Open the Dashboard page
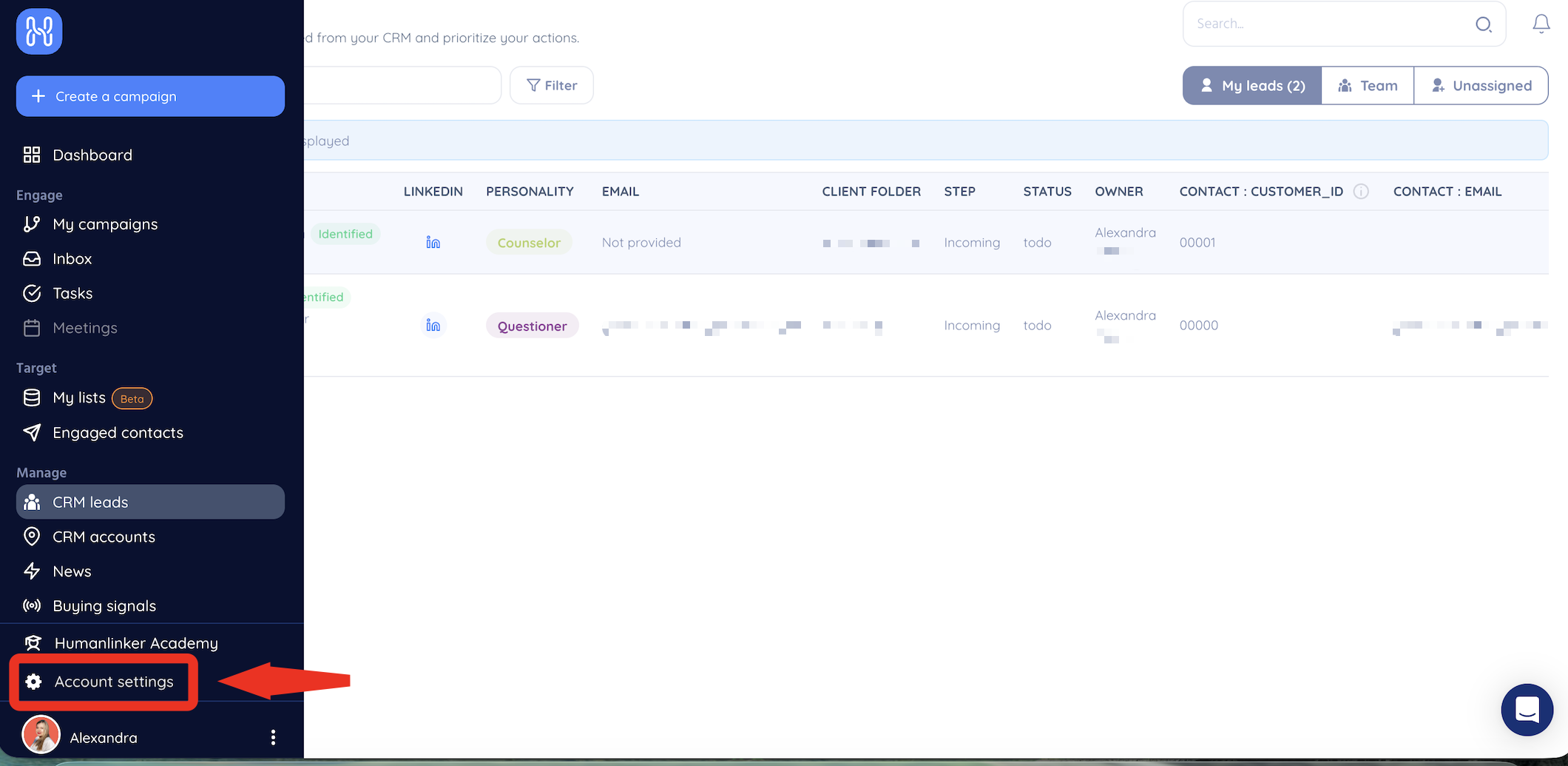The height and width of the screenshot is (766, 1568). 150,155
